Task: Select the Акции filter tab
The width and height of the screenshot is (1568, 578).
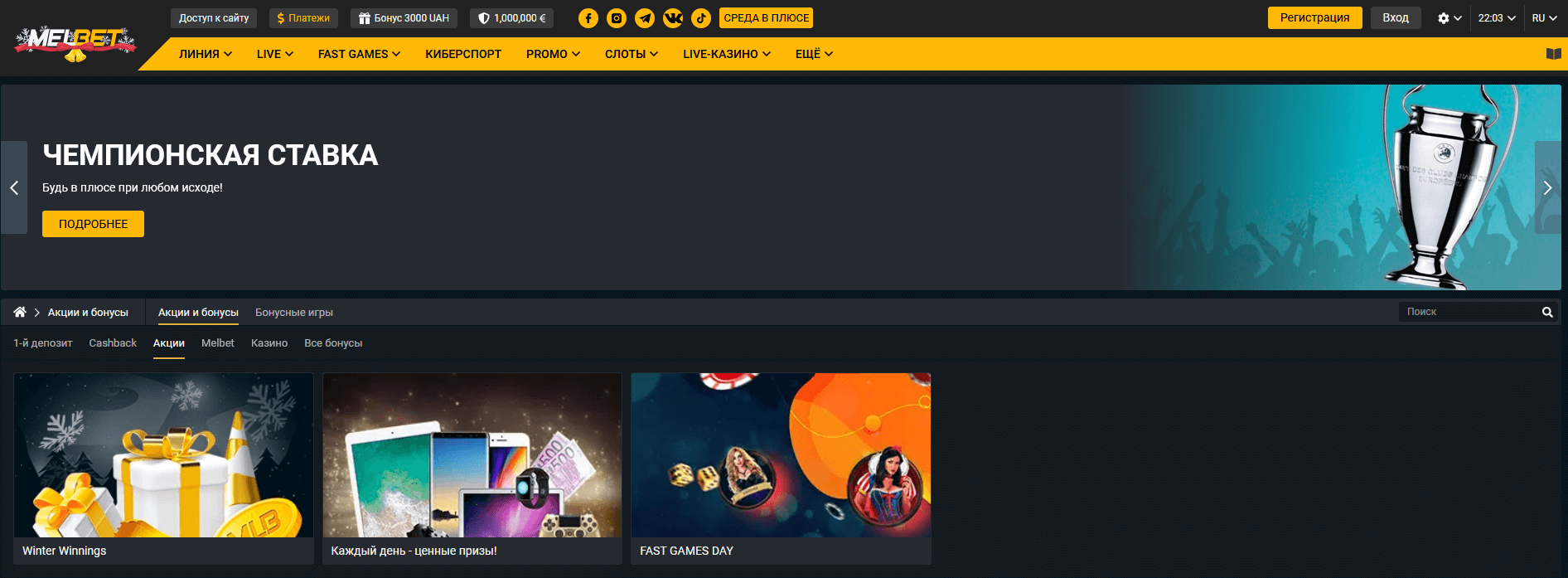Action: coord(169,343)
